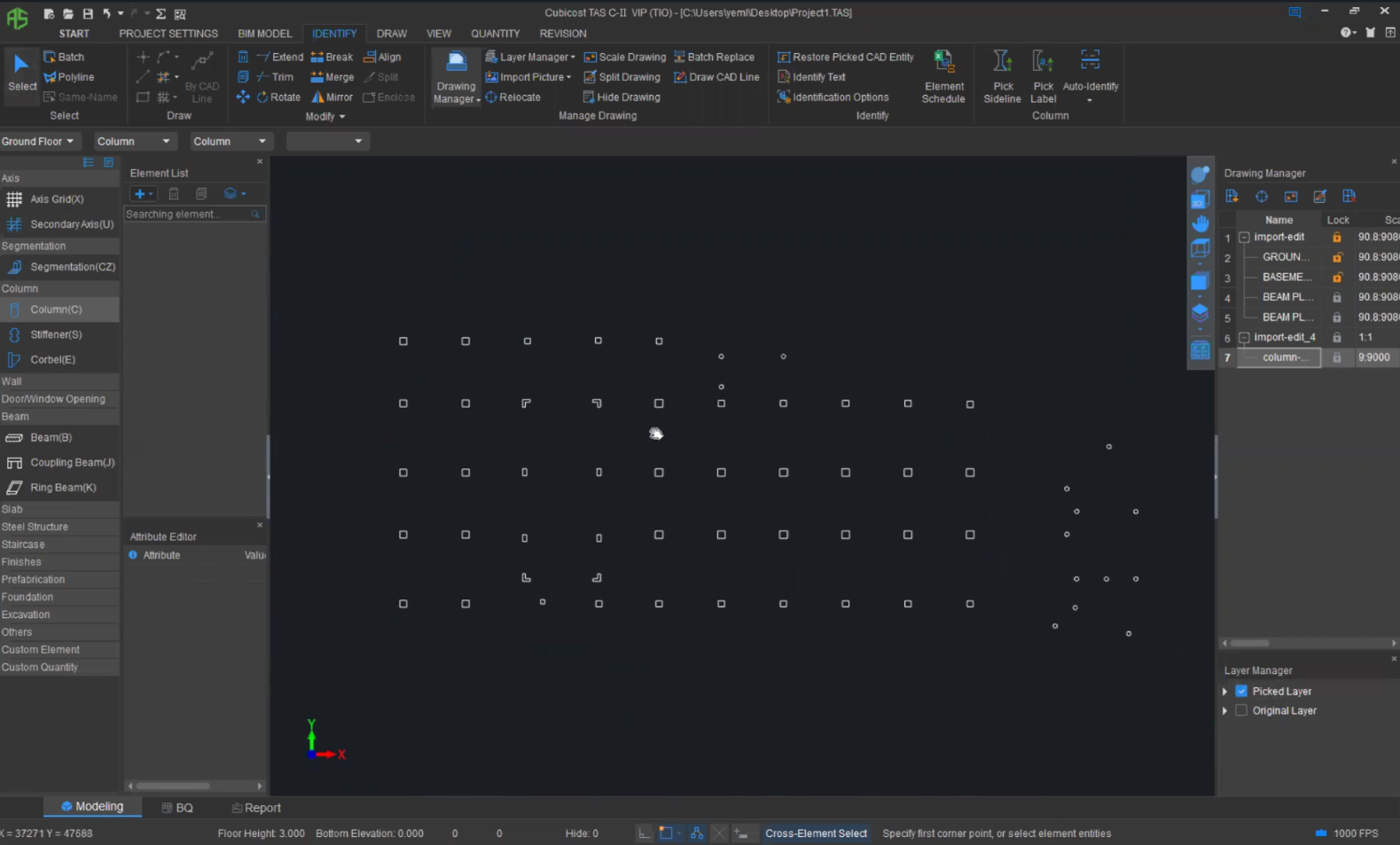The height and width of the screenshot is (845, 1400).
Task: Click the Scale Drawing tool
Action: tap(624, 57)
